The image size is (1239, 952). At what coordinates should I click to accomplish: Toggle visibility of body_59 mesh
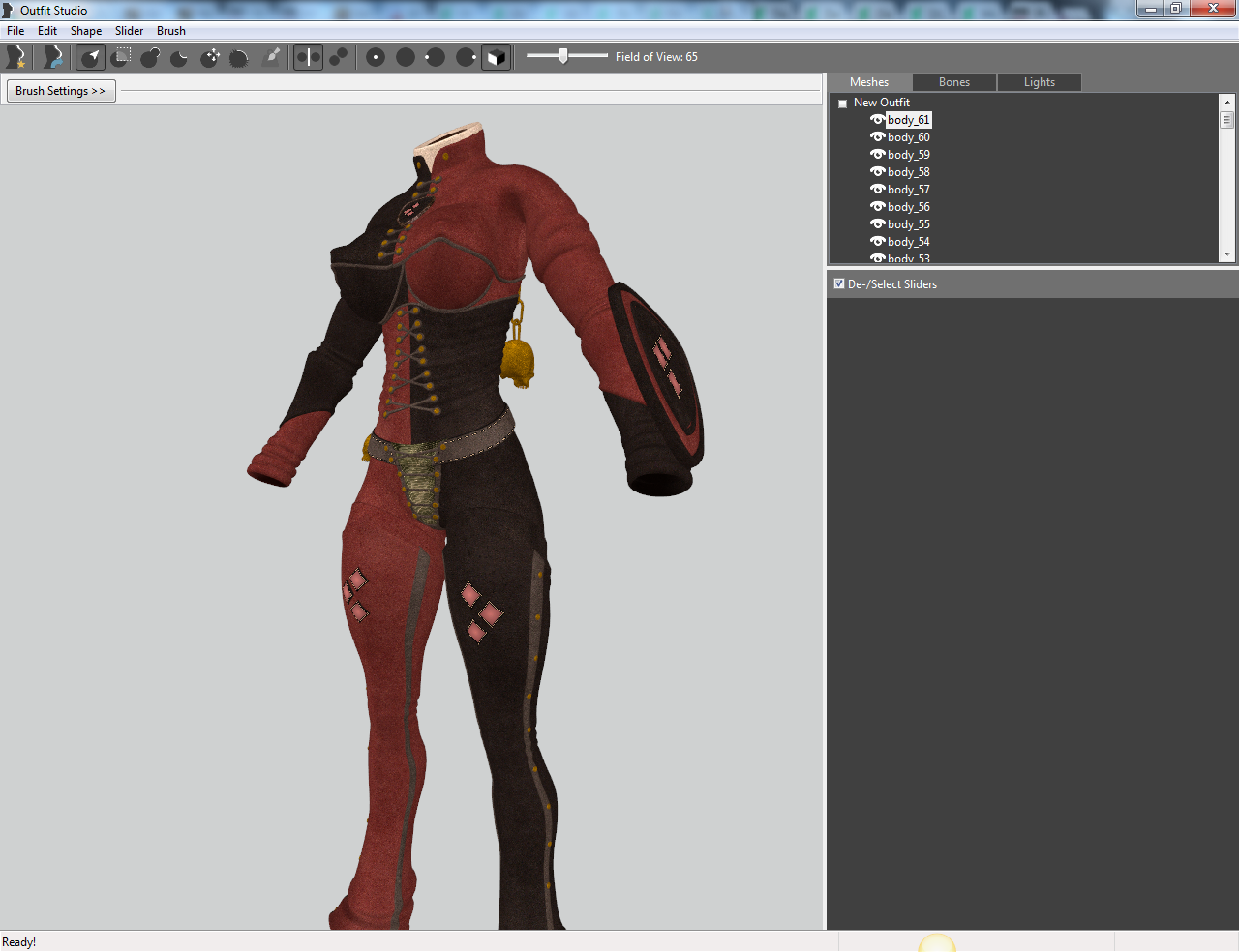pyautogui.click(x=877, y=155)
